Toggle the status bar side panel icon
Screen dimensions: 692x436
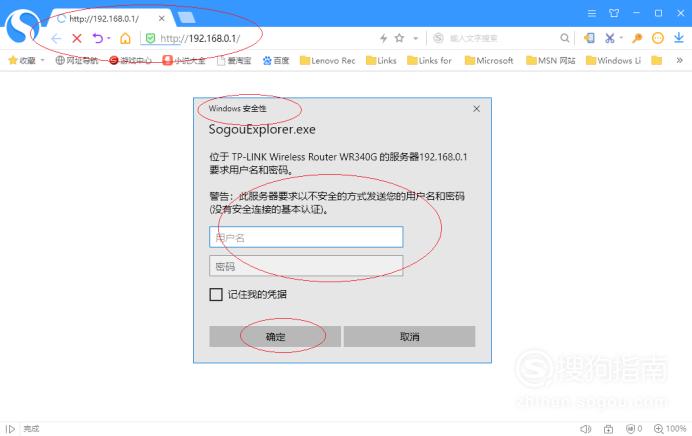tap(11, 428)
